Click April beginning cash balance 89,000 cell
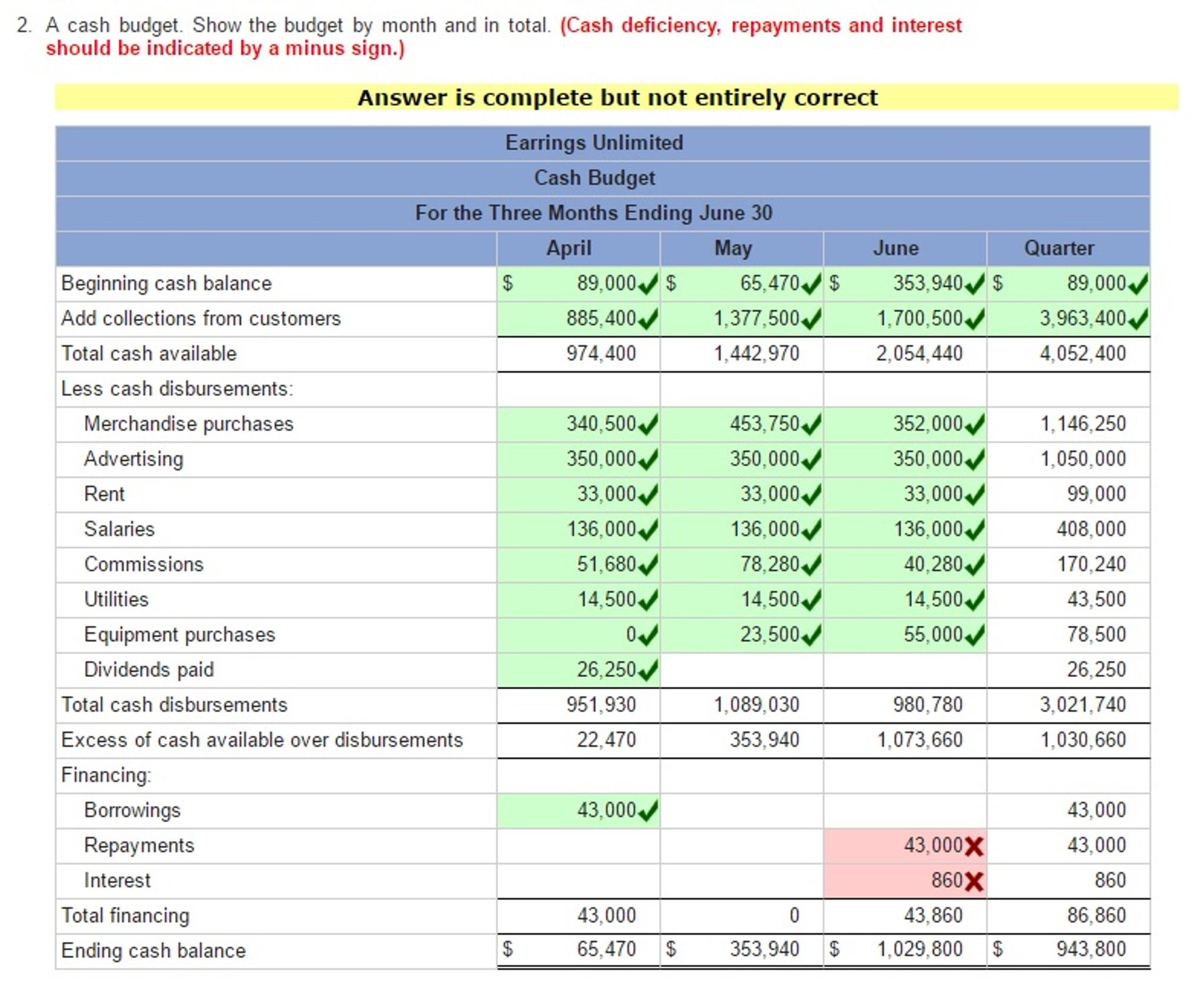Screen dimensions: 1203x1008 tap(577, 283)
